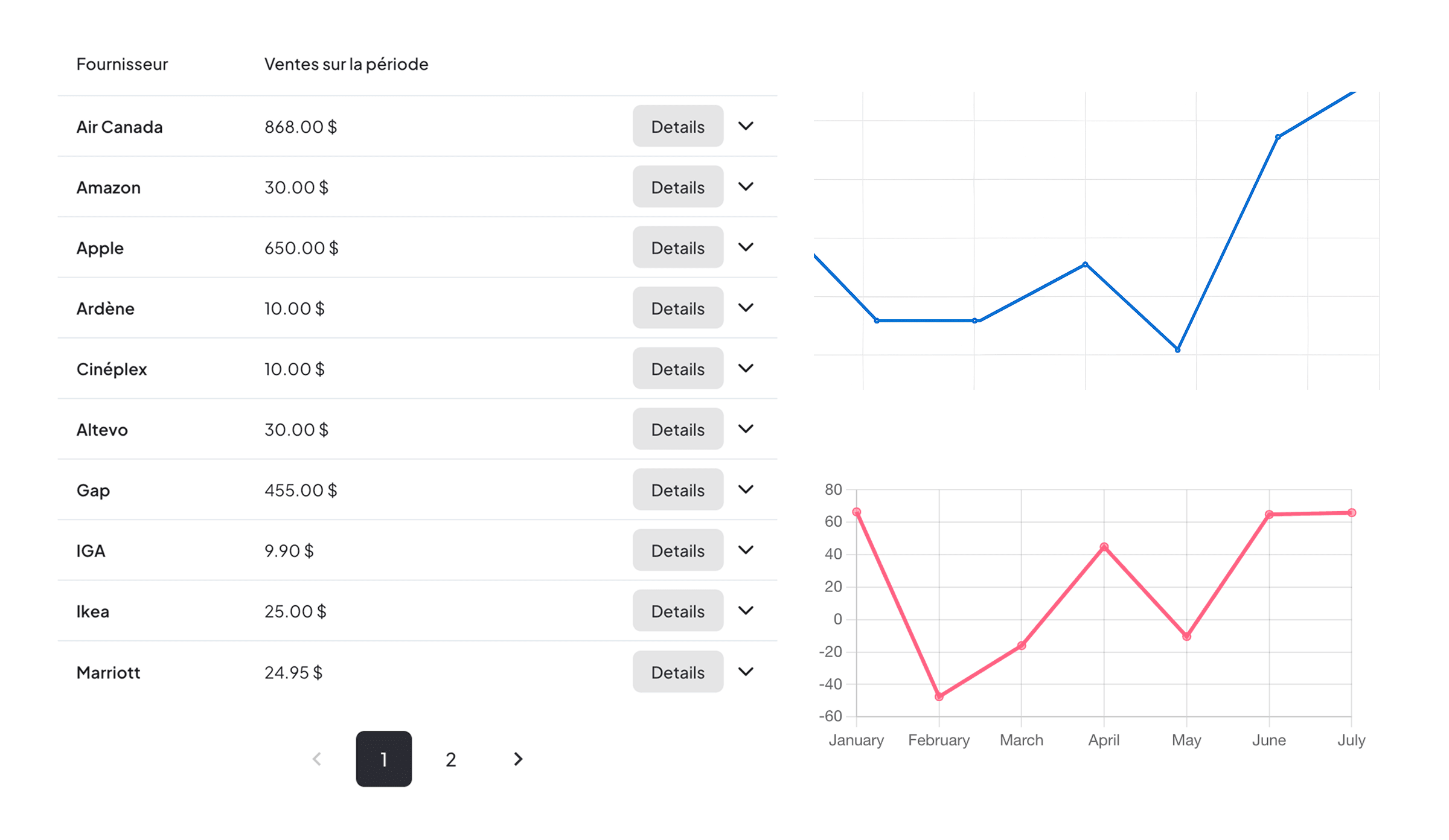Image resolution: width=1449 pixels, height=840 pixels.
Task: Open the Cinéplex row dropdown chevron
Action: click(746, 368)
